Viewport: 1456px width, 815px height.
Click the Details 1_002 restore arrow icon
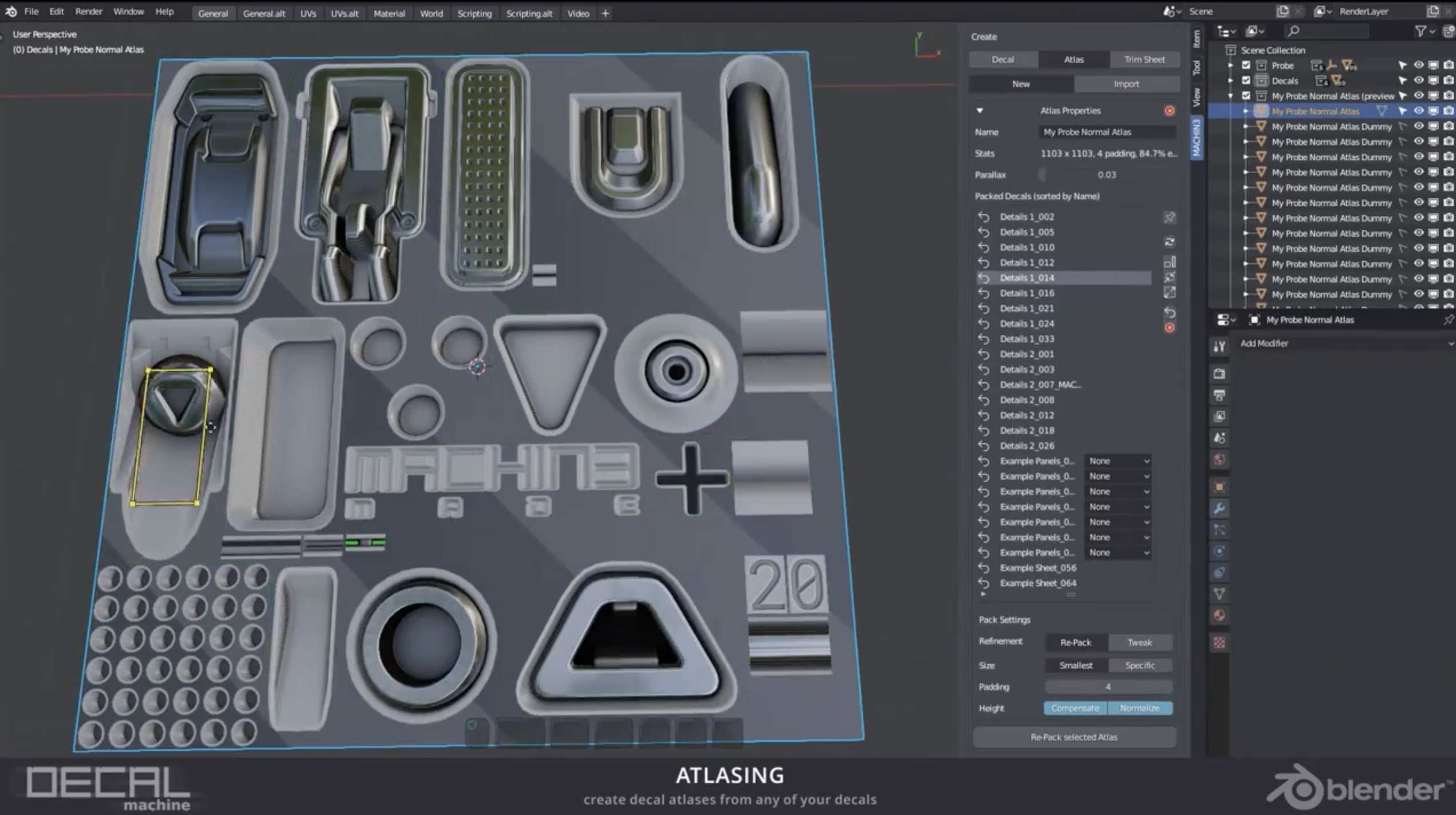pyautogui.click(x=983, y=217)
